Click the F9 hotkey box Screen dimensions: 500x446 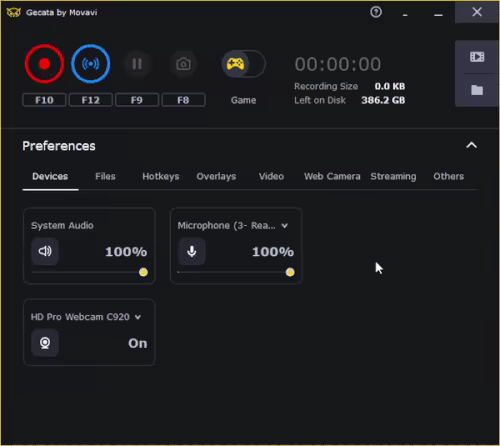137,100
